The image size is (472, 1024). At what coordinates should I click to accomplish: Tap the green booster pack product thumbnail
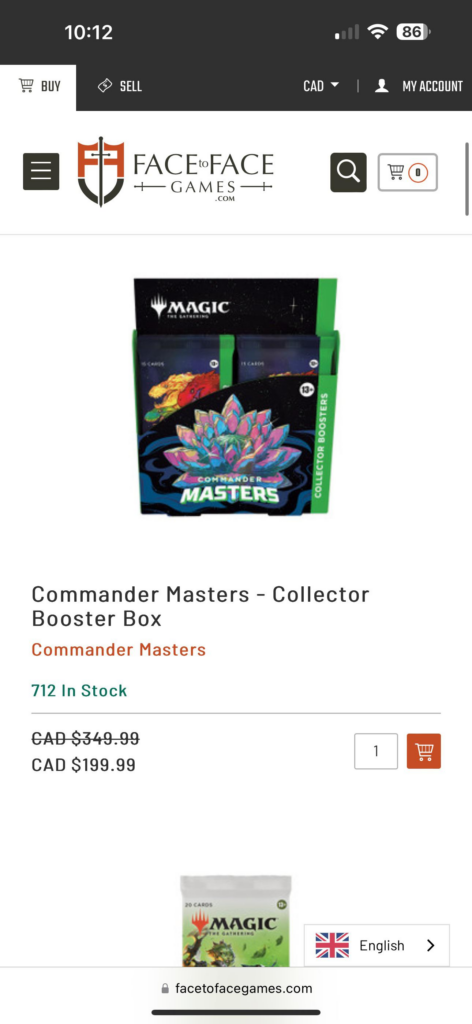tap(236, 921)
